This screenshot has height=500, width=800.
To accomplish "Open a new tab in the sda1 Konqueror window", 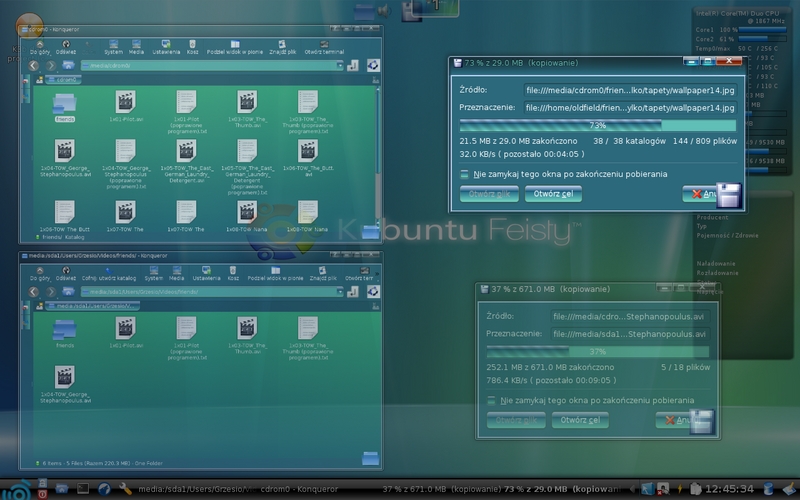I will [x=39, y=306].
